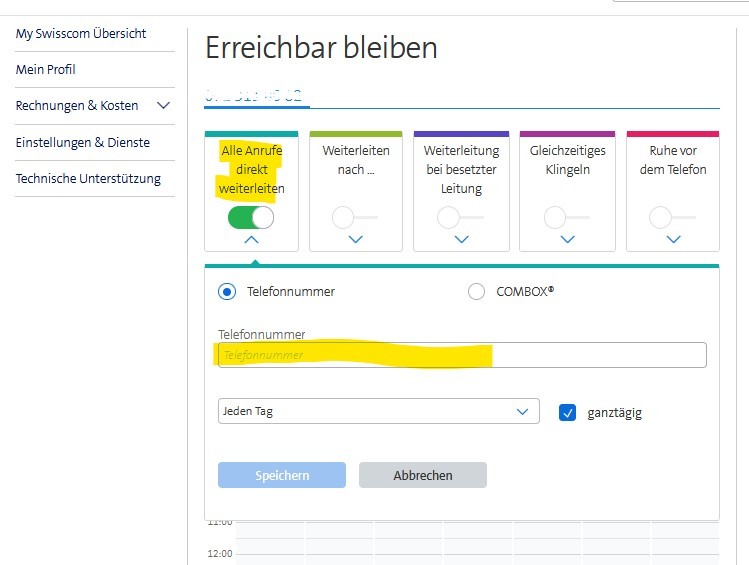Enable the Gleichzeitiges Klingeln switch

tap(567, 218)
